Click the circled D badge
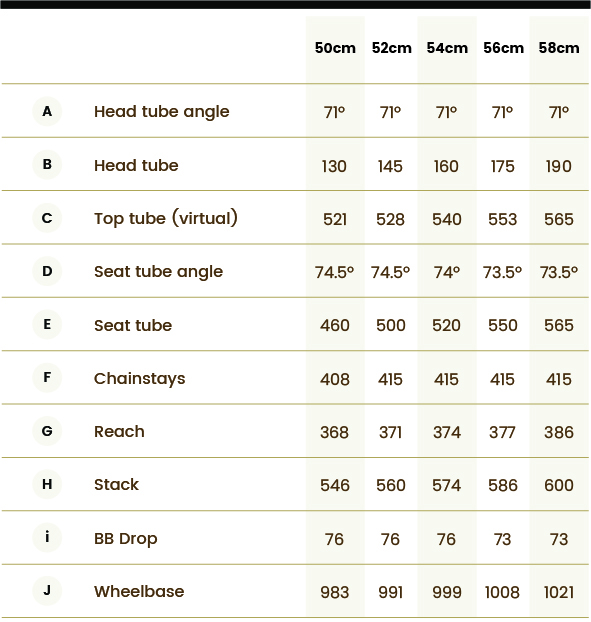The height and width of the screenshot is (622, 591). pos(47,271)
